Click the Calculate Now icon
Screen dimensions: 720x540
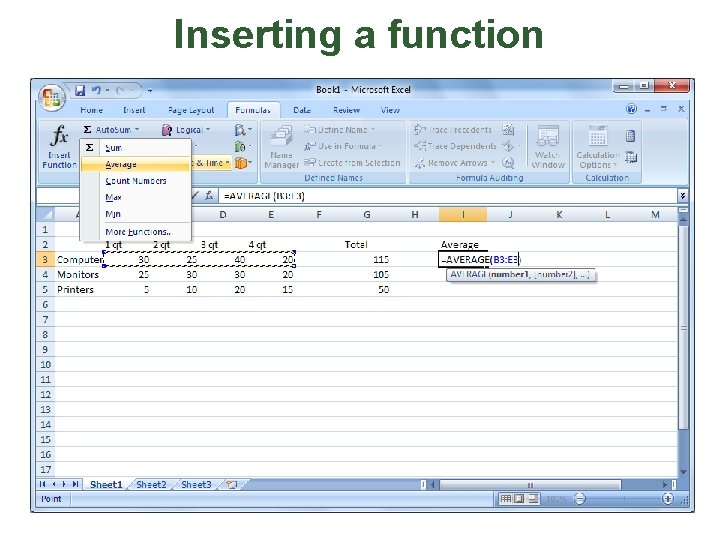coord(631,136)
